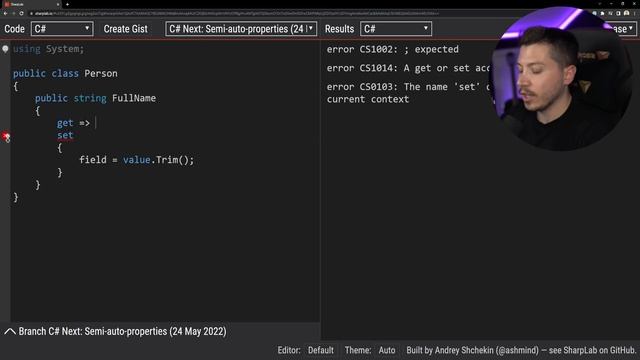The height and width of the screenshot is (360, 640).
Task: Select the SharpLab browser tab
Action: (x=31, y=4)
